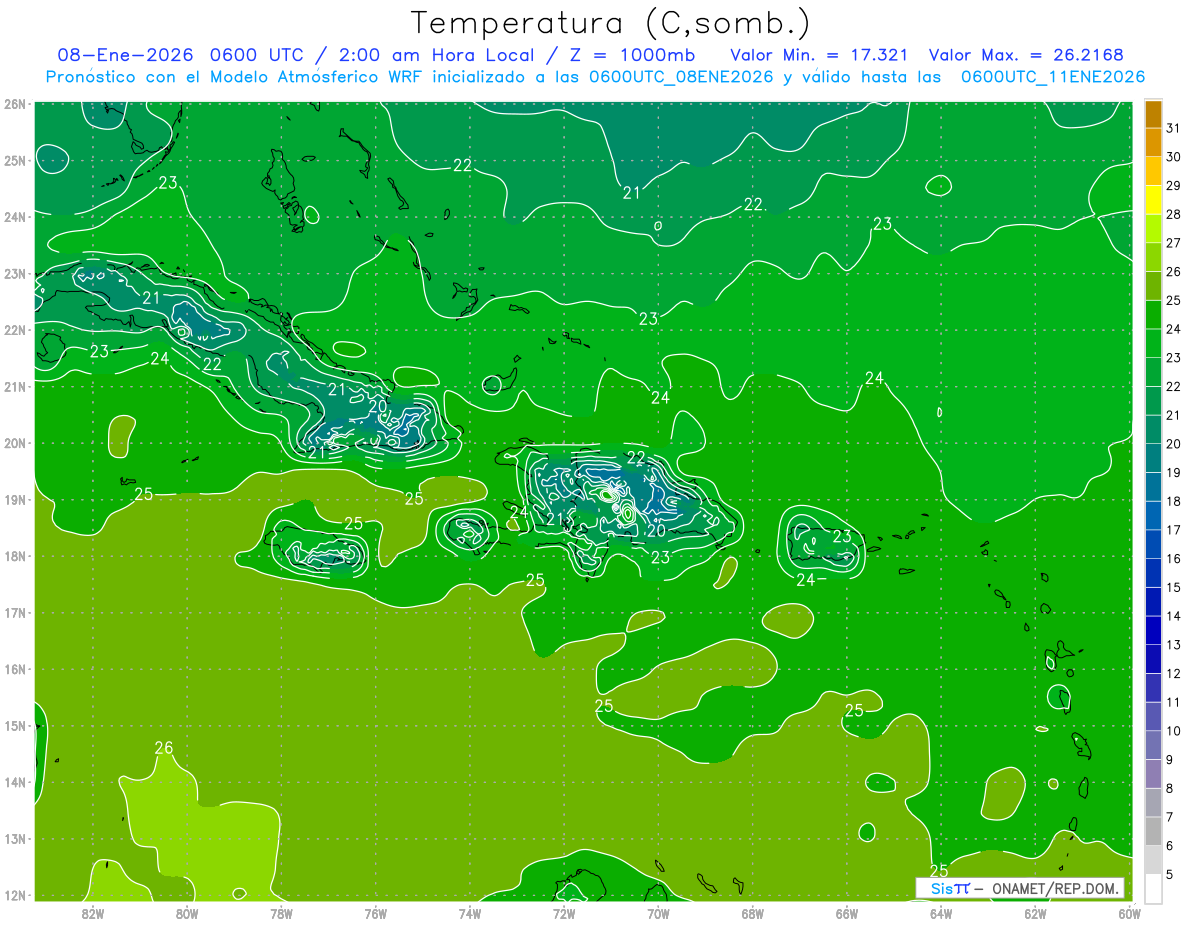Image resolution: width=1200 pixels, height=927 pixels.
Task: Click the colorbar label 31
Action: coord(1174,128)
